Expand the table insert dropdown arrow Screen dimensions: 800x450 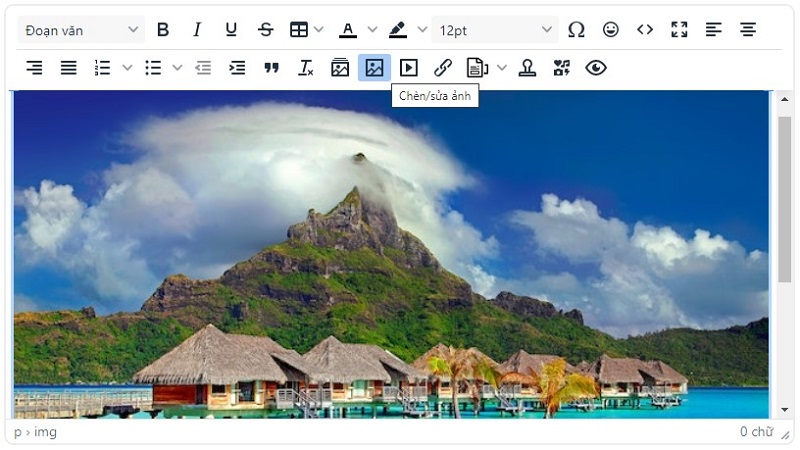[319, 30]
